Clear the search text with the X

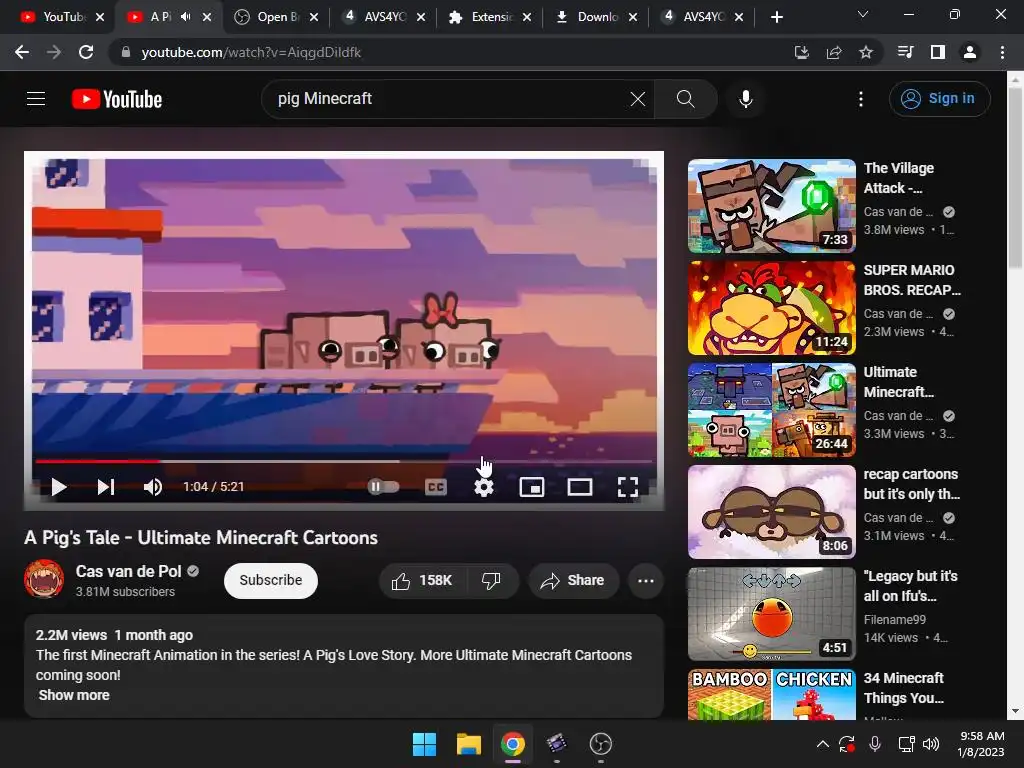click(x=637, y=99)
